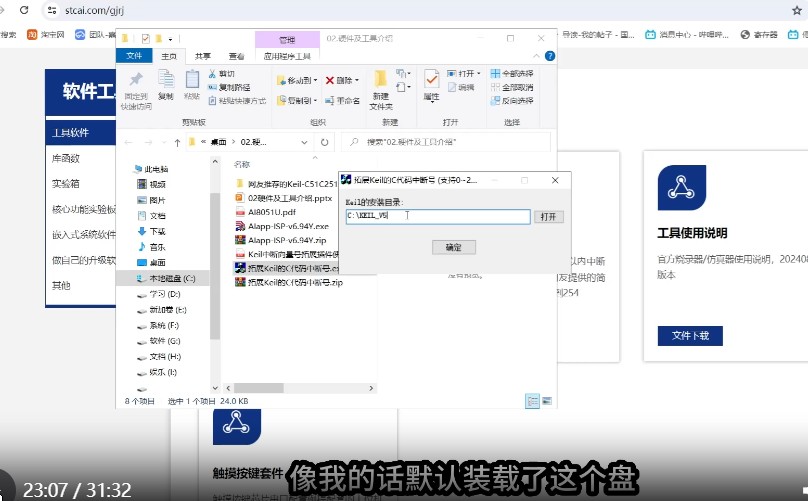This screenshot has height=501, width=808.
Task: Click the large icons view icon in the status bar
Action: coord(547,401)
